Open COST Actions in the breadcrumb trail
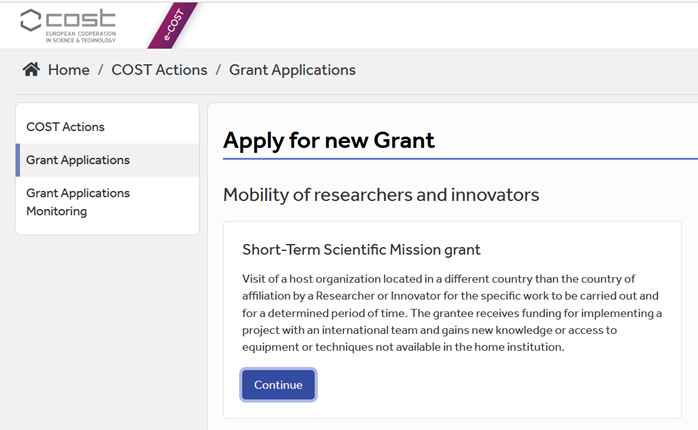 (159, 70)
